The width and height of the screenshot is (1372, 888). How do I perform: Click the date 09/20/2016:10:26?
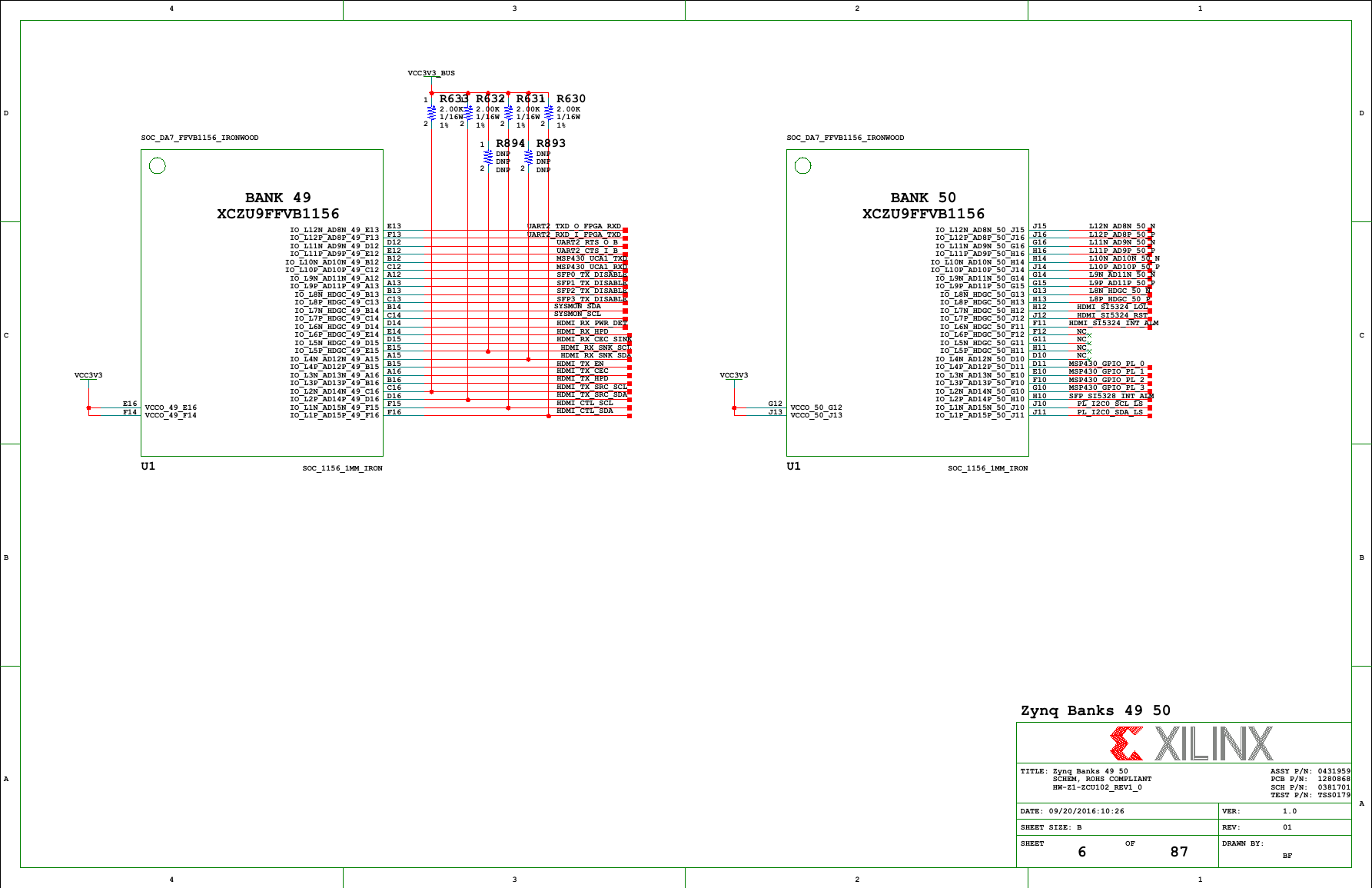pos(1086,811)
